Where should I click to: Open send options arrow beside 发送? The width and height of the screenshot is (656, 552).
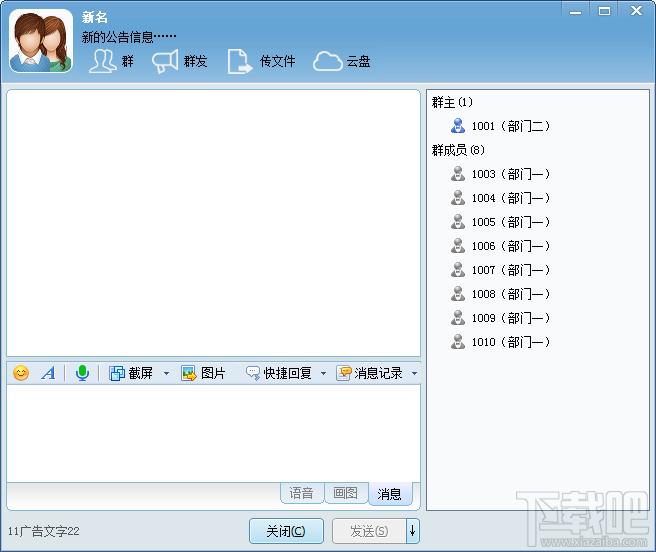pos(413,531)
